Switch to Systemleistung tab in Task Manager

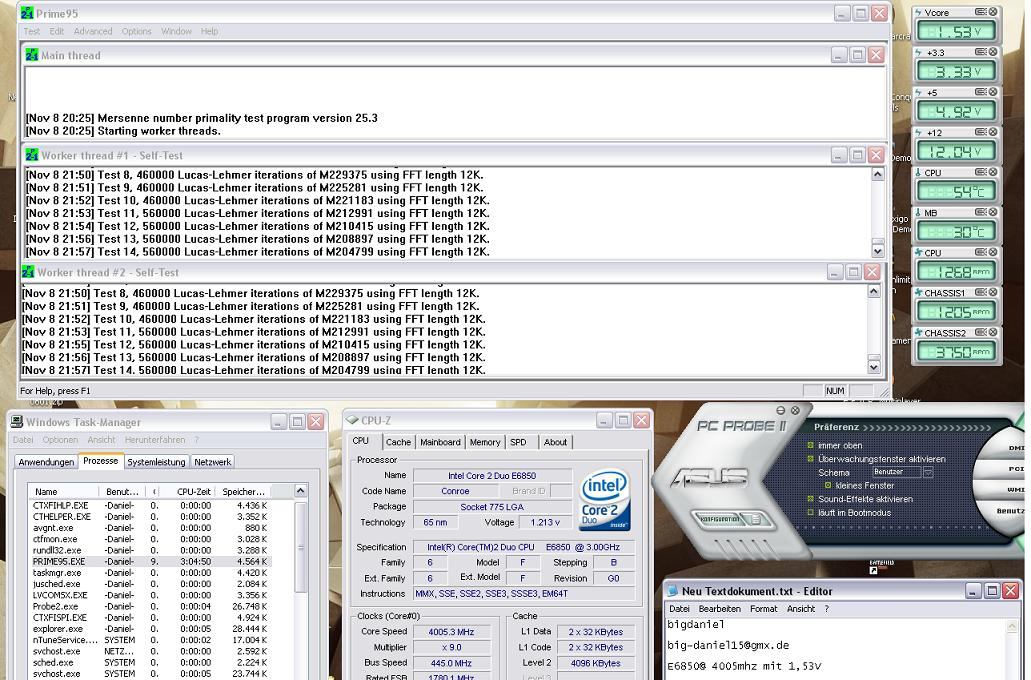coord(156,462)
